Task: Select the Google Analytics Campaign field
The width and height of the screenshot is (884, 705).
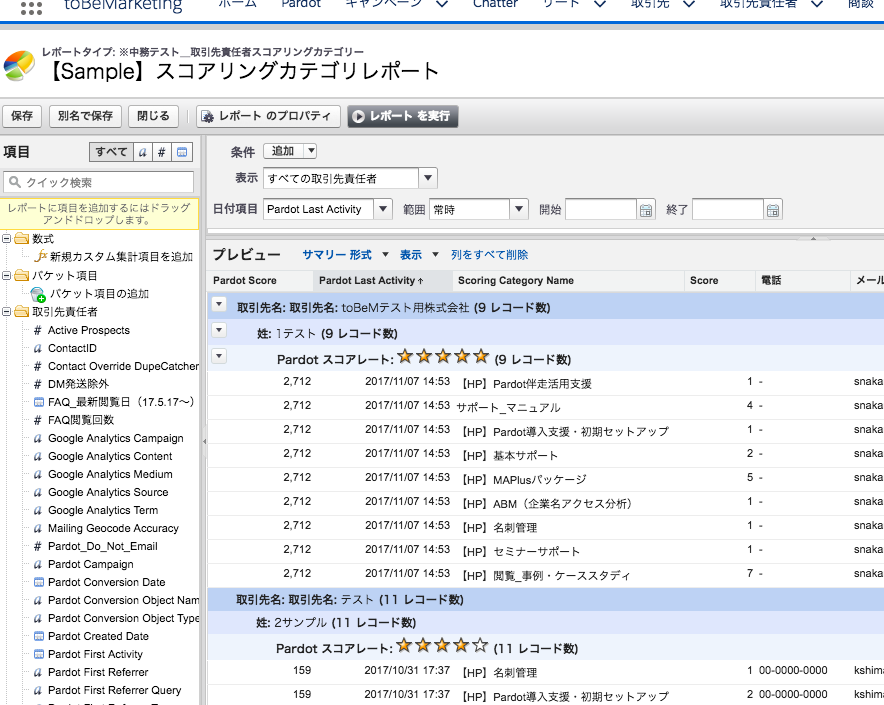Action: point(116,438)
